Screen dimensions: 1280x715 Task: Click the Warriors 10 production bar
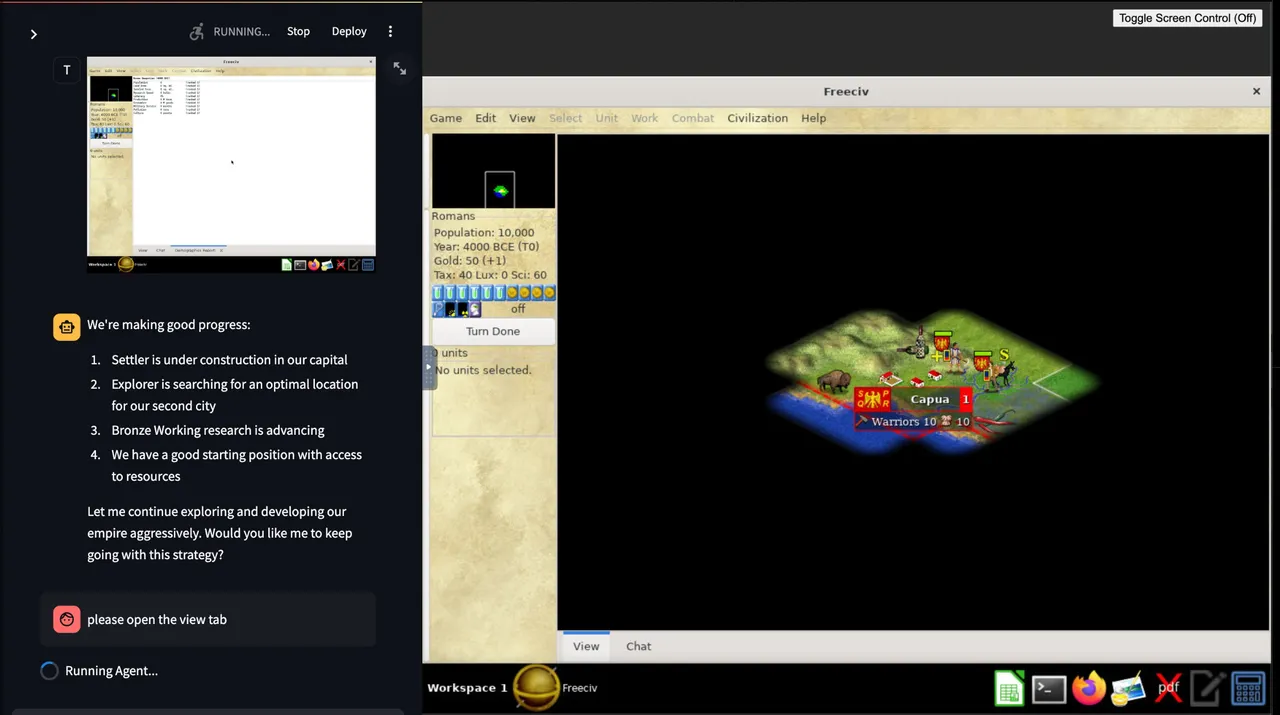pos(912,422)
